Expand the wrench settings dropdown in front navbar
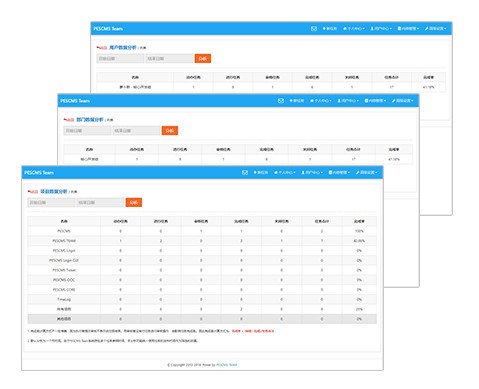This screenshot has width=479, height=389. pyautogui.click(x=366, y=172)
